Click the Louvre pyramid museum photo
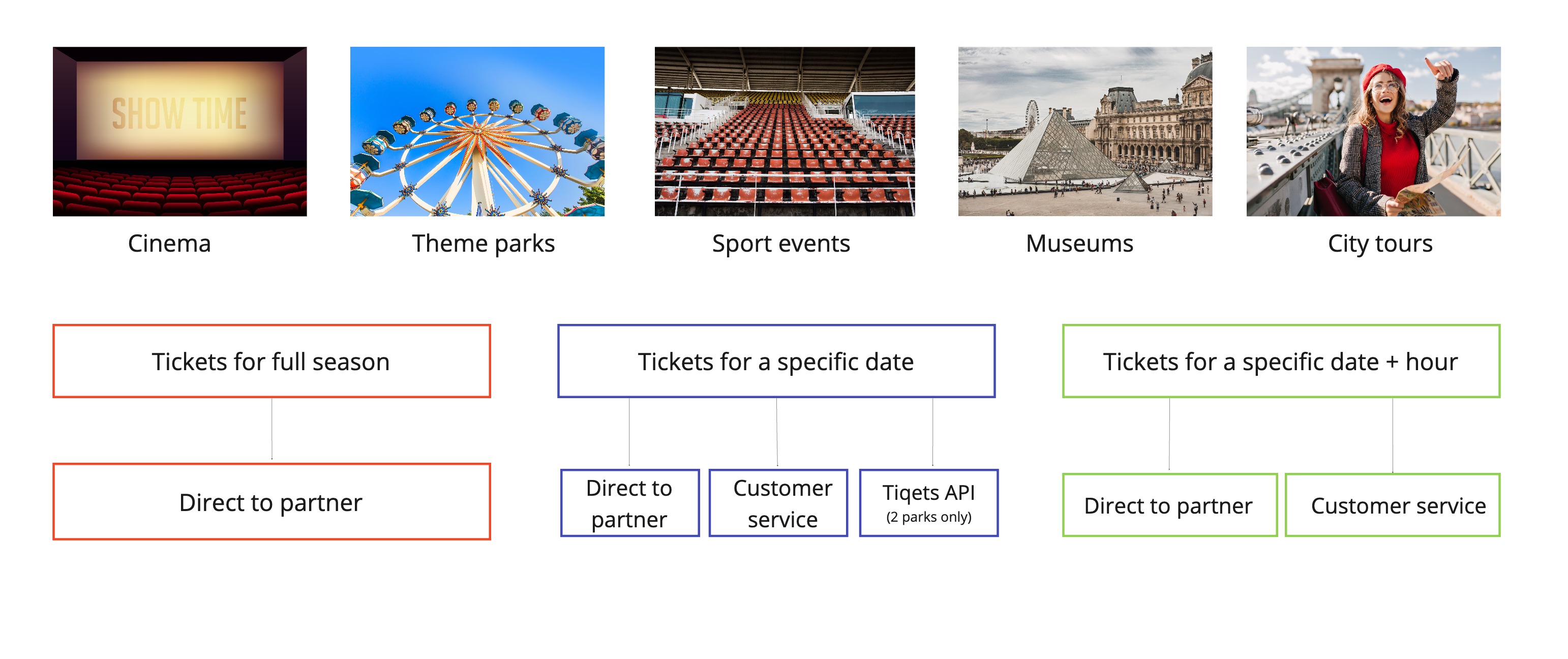This screenshot has height=659, width=1568. (x=1084, y=131)
